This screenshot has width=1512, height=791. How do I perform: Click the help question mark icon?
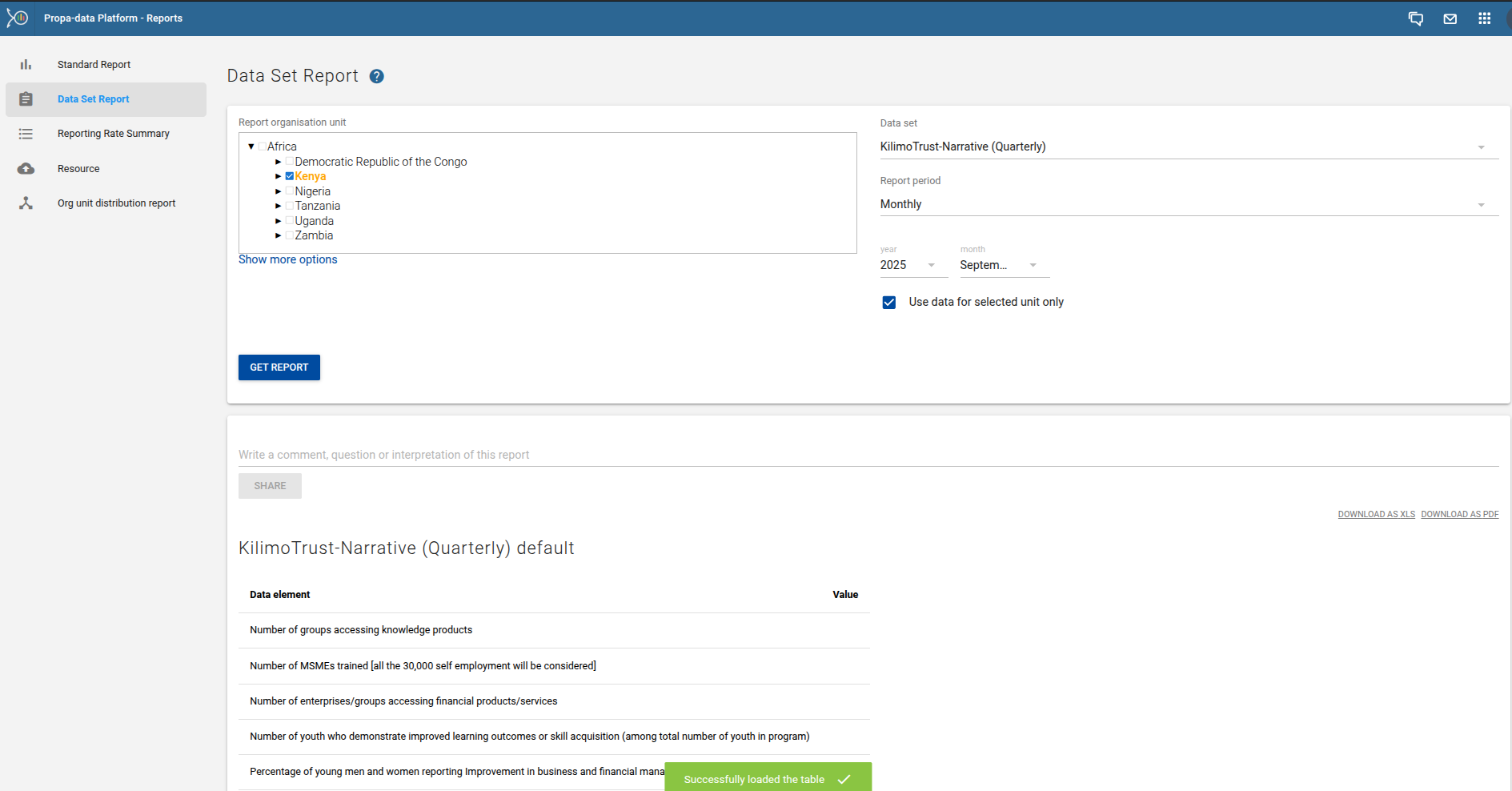(x=376, y=76)
